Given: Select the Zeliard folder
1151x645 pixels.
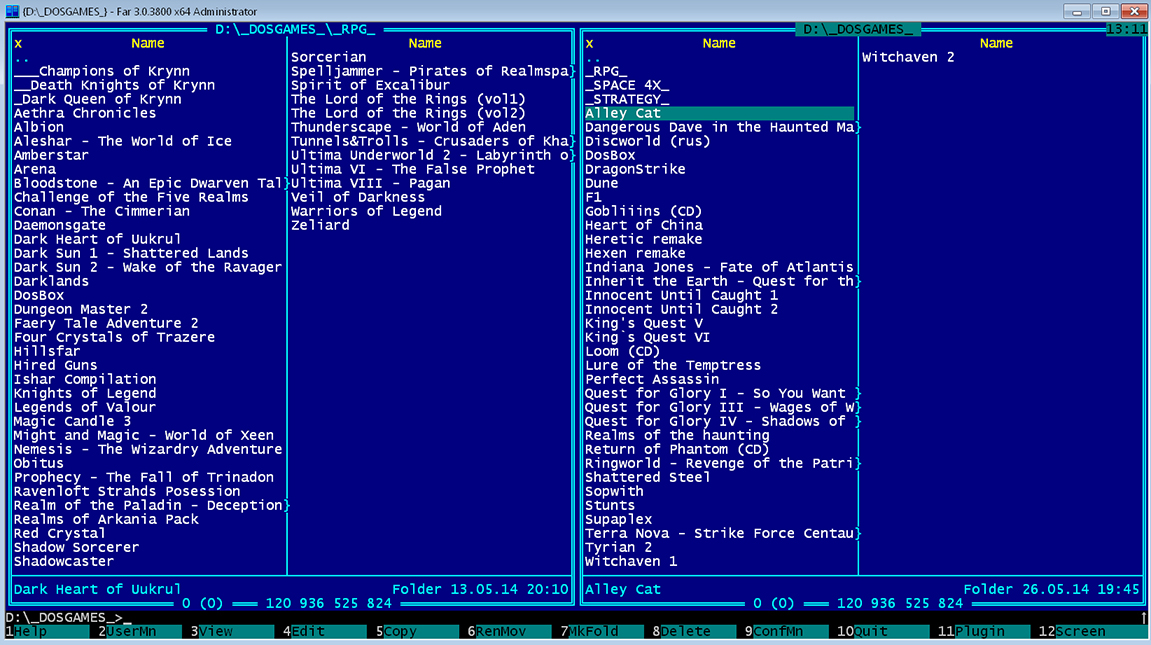Looking at the screenshot, I should [320, 225].
